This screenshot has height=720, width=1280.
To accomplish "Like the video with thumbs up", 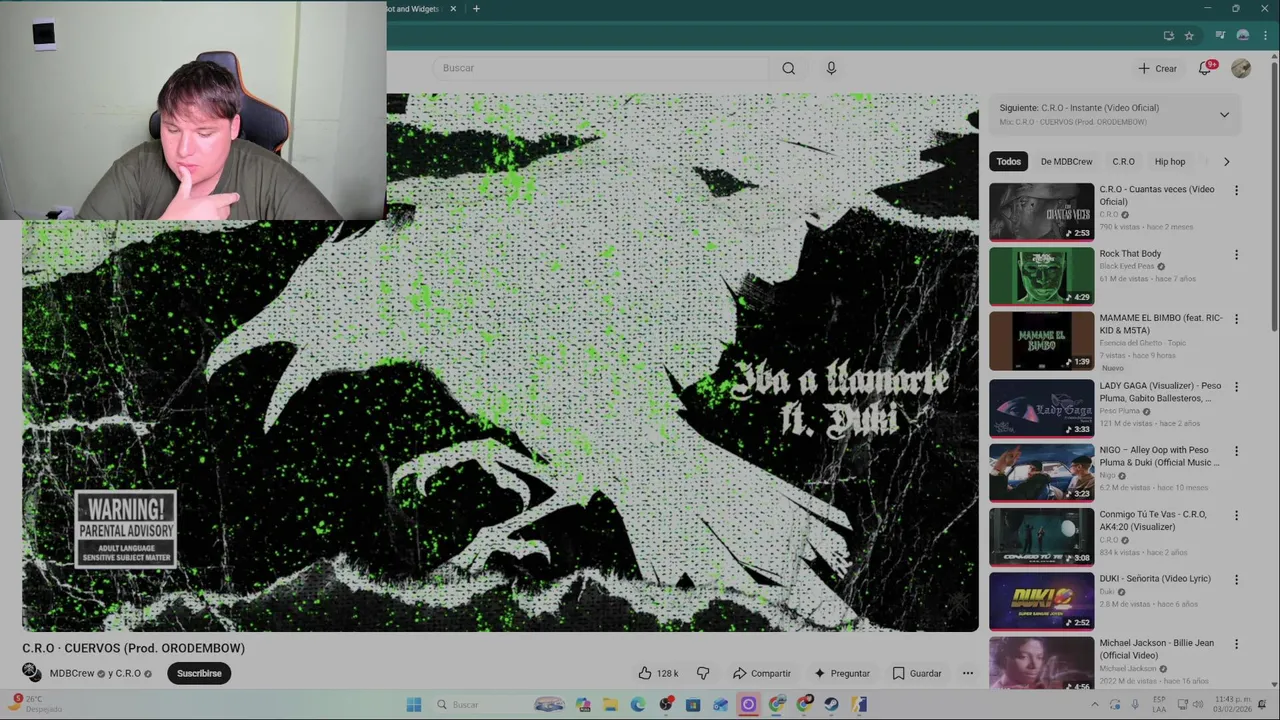I will pyautogui.click(x=658, y=673).
